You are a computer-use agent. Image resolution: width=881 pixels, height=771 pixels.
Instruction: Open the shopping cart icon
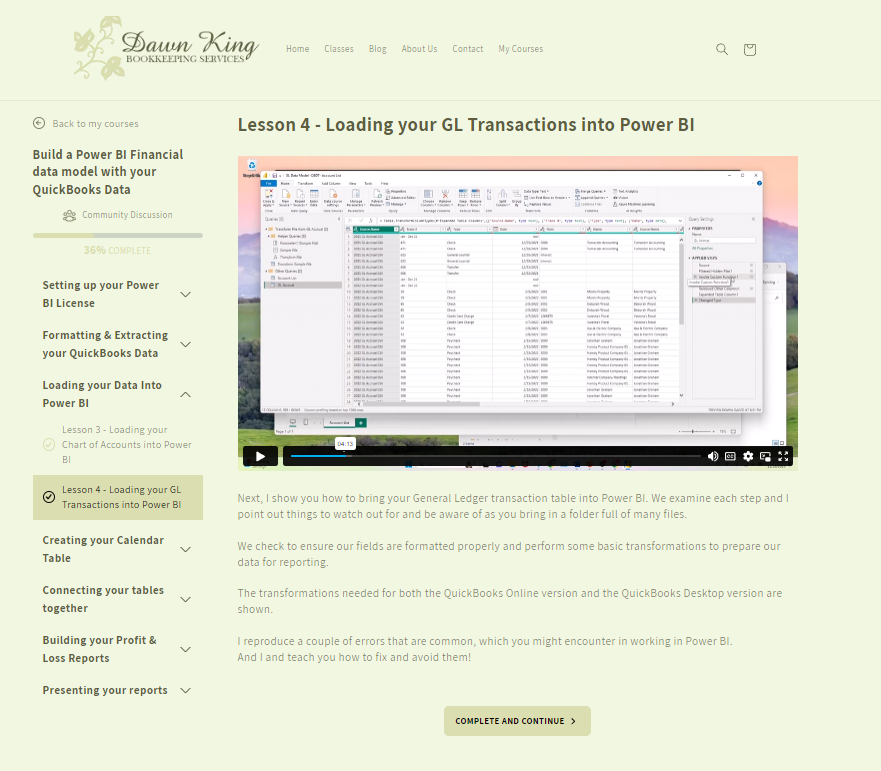tap(750, 49)
